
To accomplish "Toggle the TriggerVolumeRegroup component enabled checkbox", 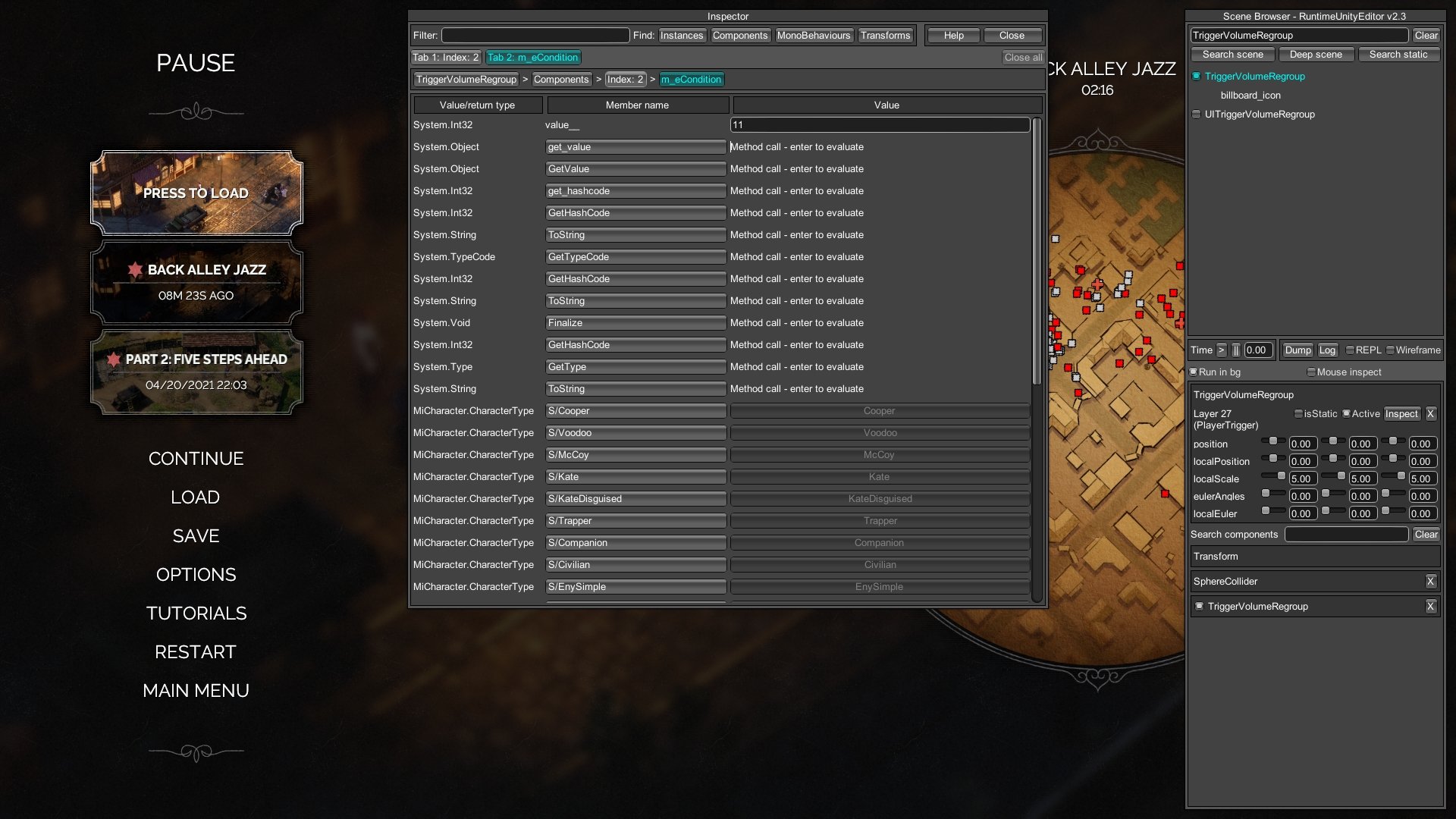I will pyautogui.click(x=1199, y=606).
